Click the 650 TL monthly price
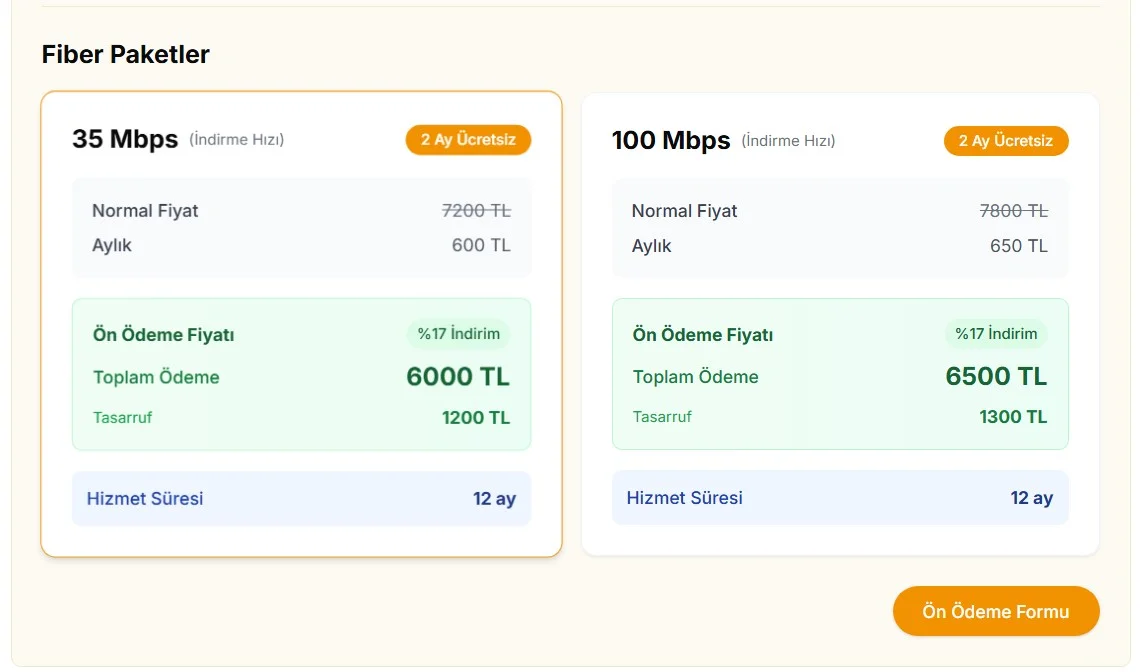 point(1019,246)
